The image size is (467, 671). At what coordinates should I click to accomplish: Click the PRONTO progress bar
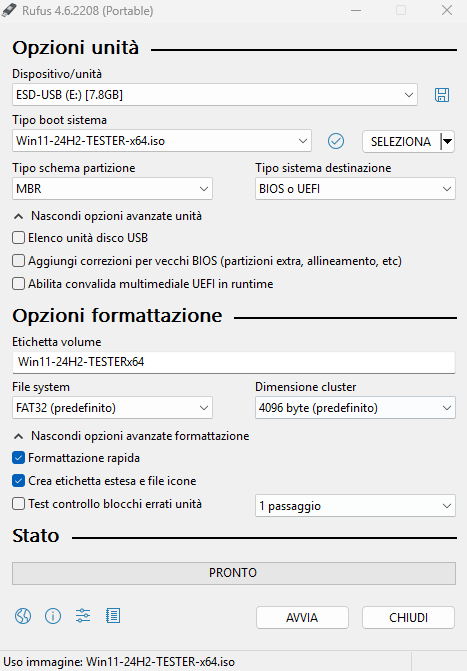pos(234,573)
